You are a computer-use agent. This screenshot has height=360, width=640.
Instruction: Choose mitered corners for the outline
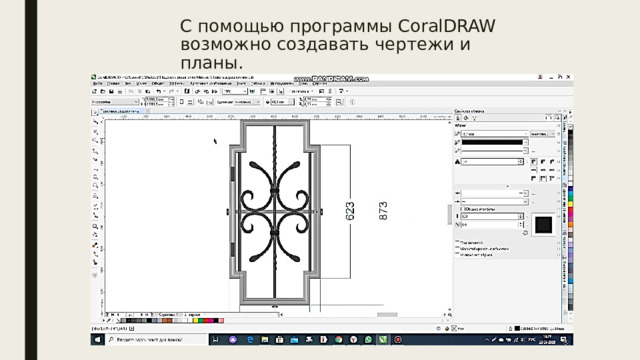point(533,162)
